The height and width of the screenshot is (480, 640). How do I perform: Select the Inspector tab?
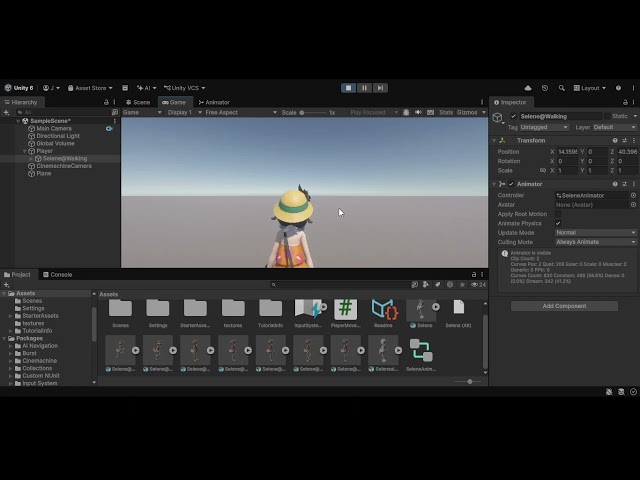click(510, 102)
